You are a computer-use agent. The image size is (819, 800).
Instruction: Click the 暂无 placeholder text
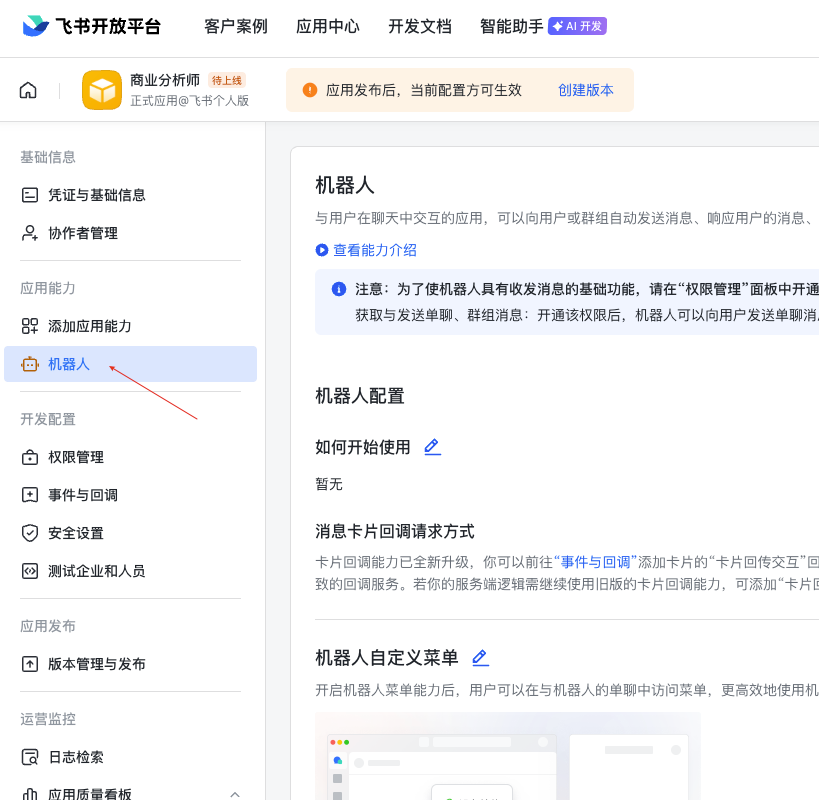(x=329, y=484)
